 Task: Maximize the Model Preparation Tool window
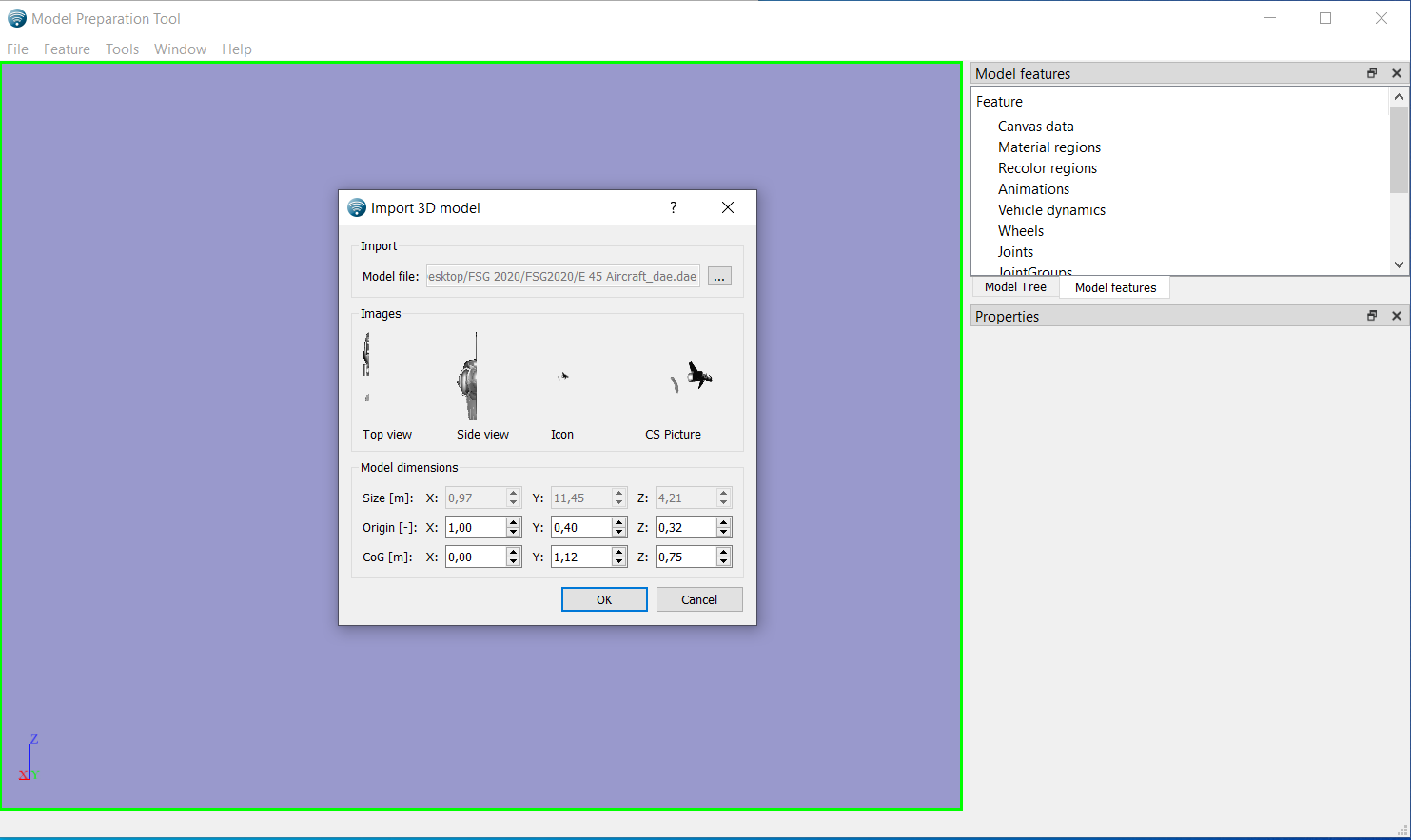click(1325, 18)
